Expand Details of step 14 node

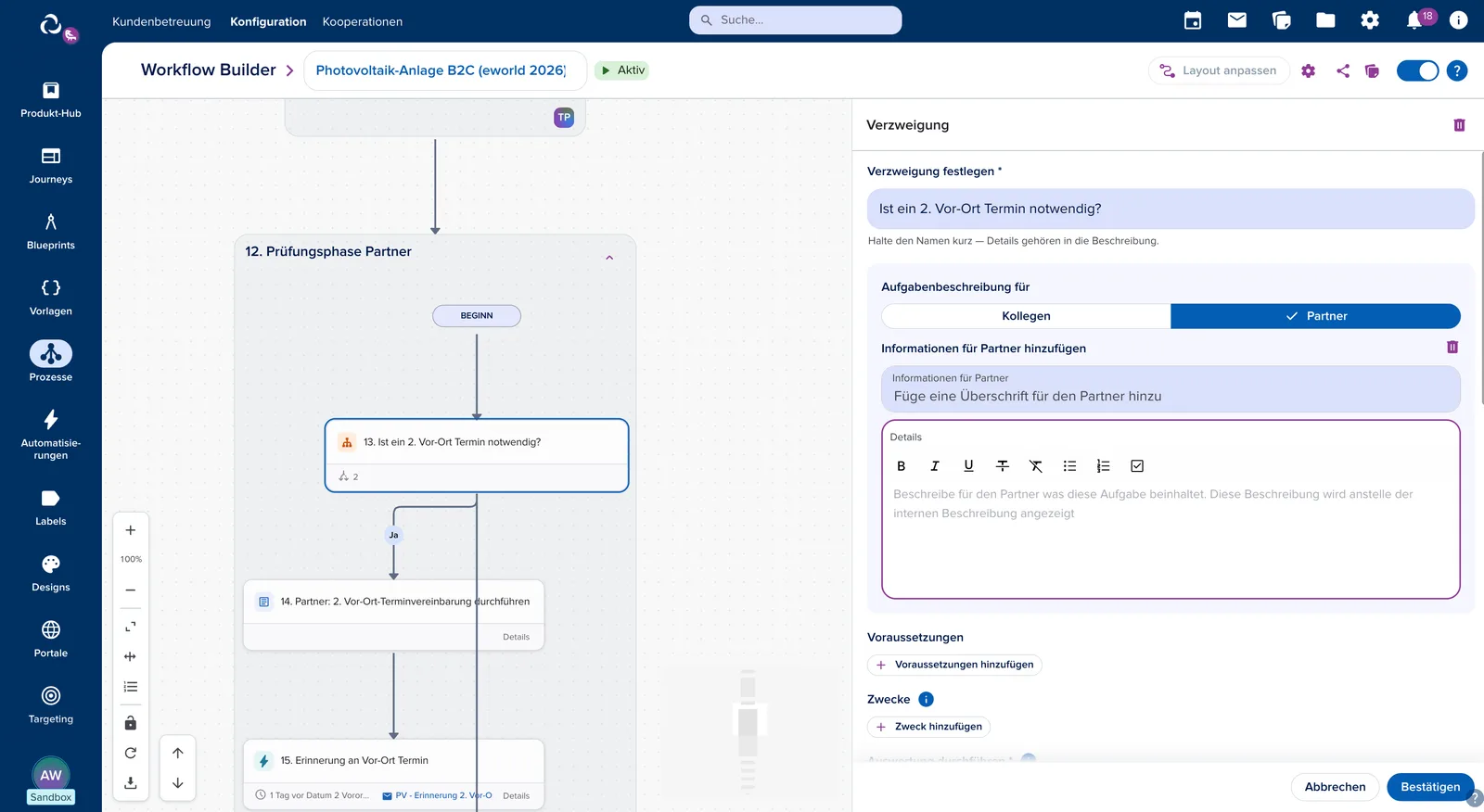516,637
